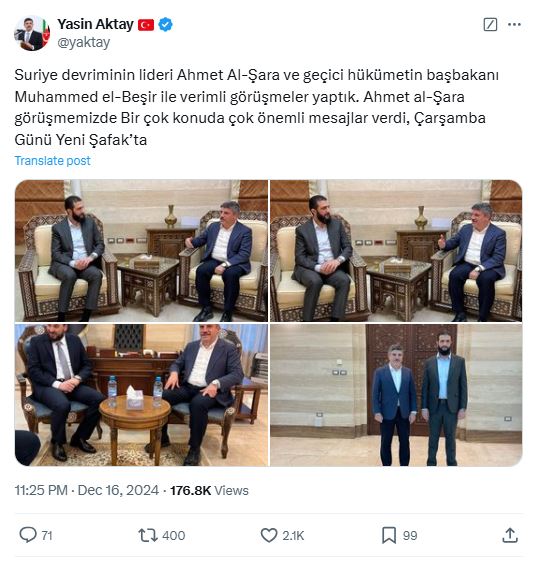
Task: Open bottom-right photo of two men standing
Action: click(x=396, y=395)
